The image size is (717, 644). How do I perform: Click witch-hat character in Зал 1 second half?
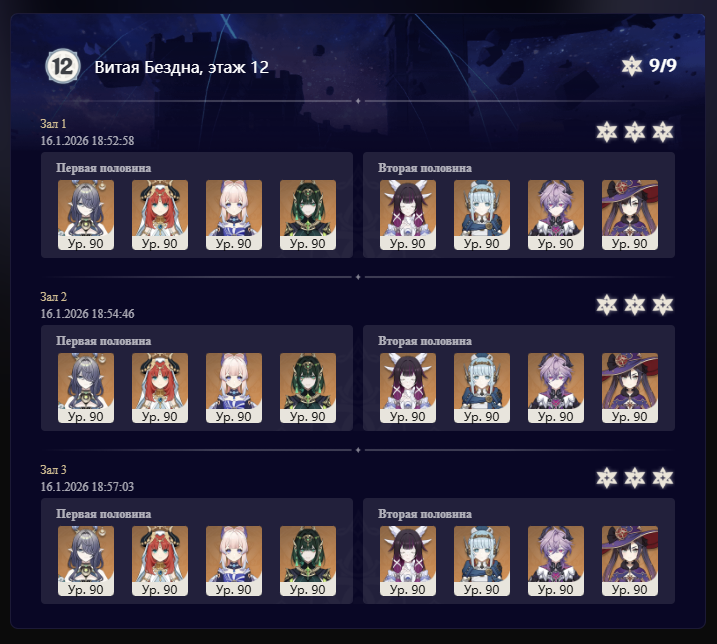[x=630, y=215]
